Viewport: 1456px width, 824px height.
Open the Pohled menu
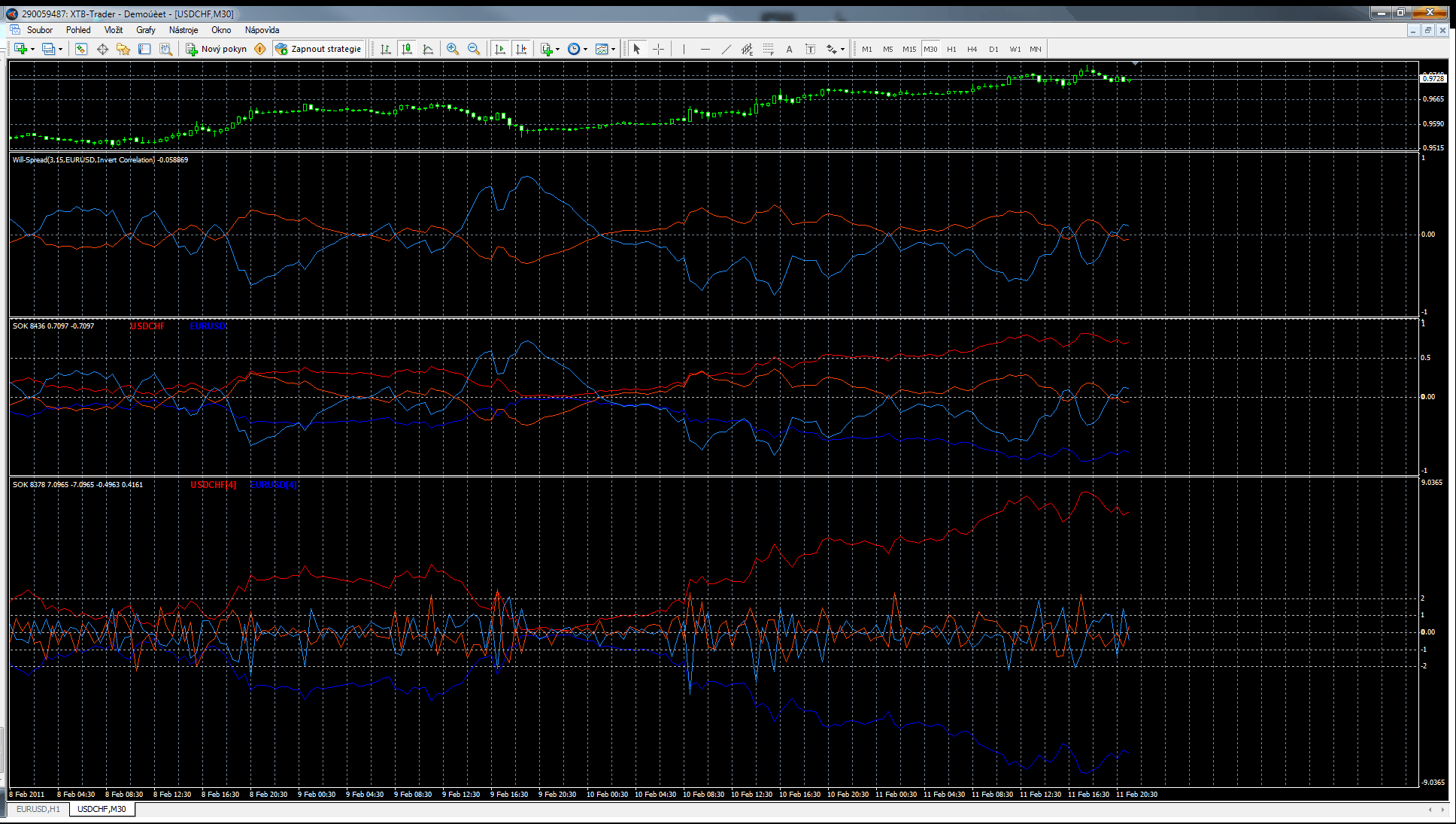(78, 30)
